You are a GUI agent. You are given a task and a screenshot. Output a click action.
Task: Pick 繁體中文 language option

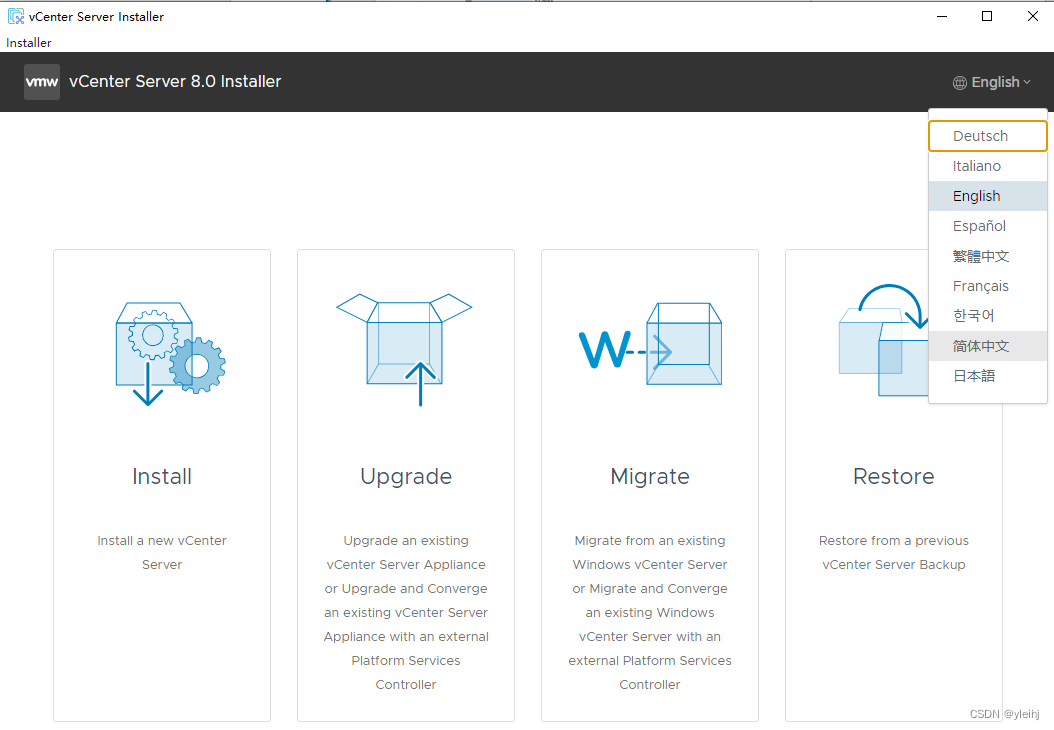coord(987,256)
